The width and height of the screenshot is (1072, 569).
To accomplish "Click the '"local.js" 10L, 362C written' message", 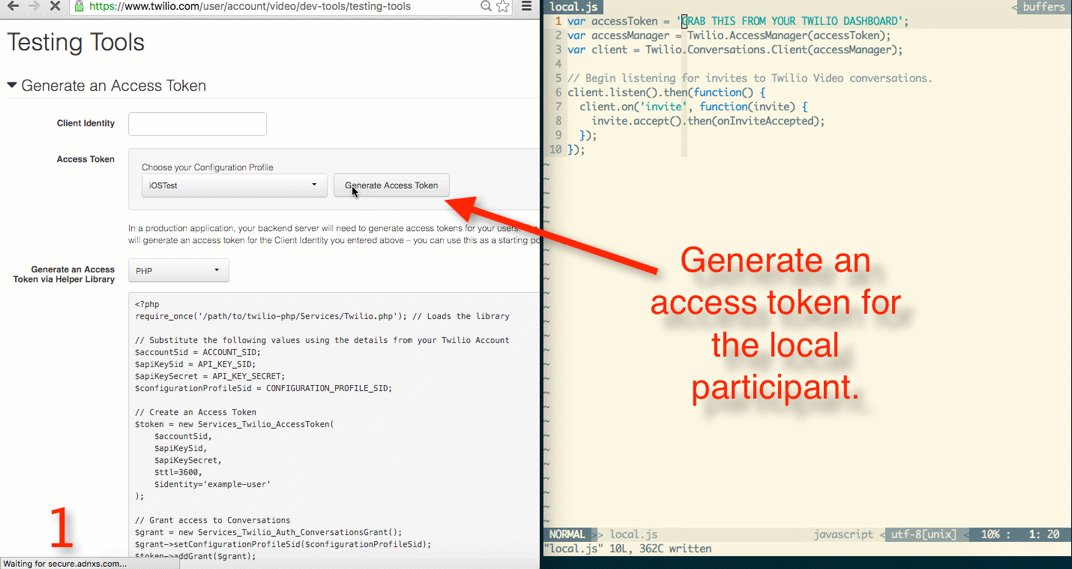I will pos(628,548).
